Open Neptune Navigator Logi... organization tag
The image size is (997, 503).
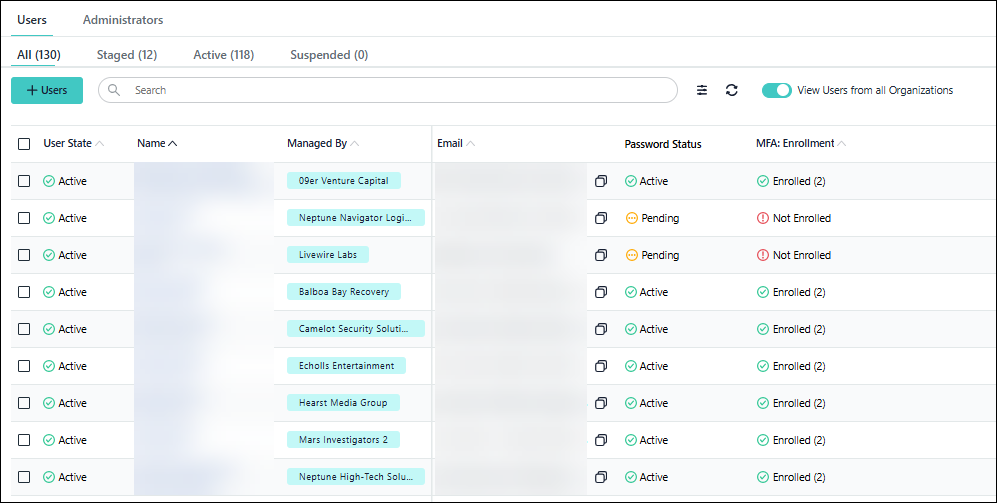click(x=355, y=217)
